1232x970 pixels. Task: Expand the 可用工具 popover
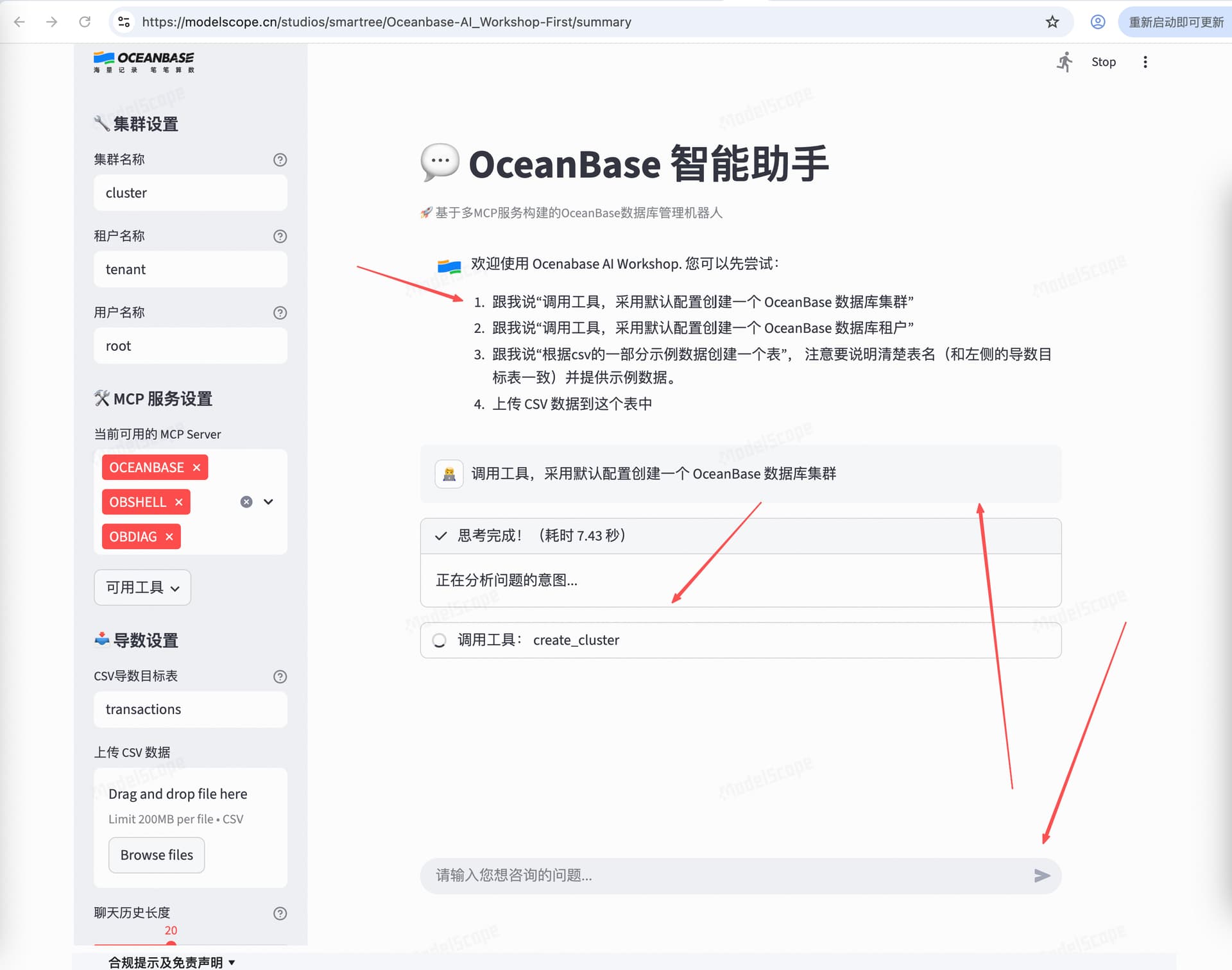142,587
